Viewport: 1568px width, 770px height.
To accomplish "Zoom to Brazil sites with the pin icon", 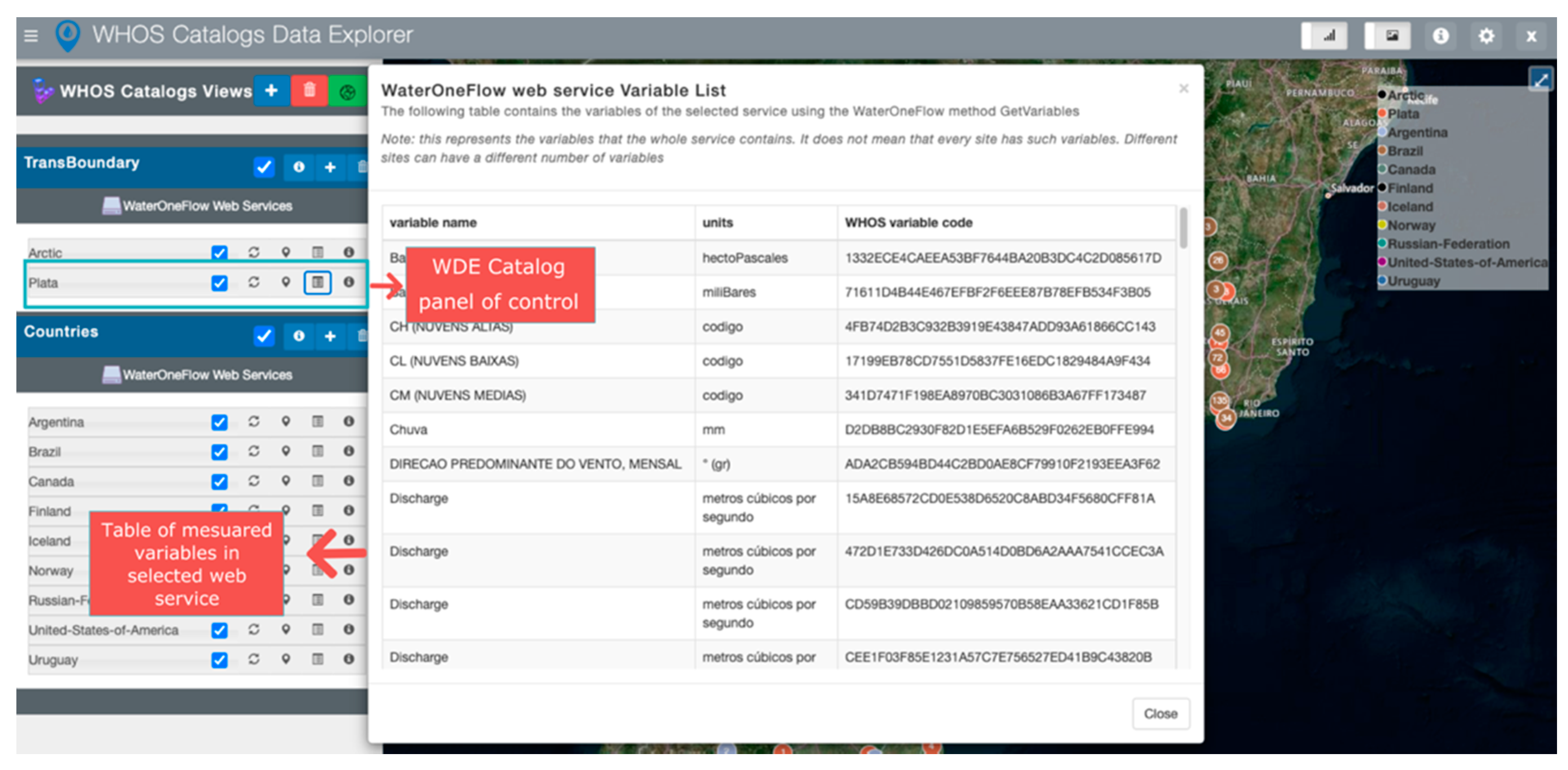I will [285, 451].
